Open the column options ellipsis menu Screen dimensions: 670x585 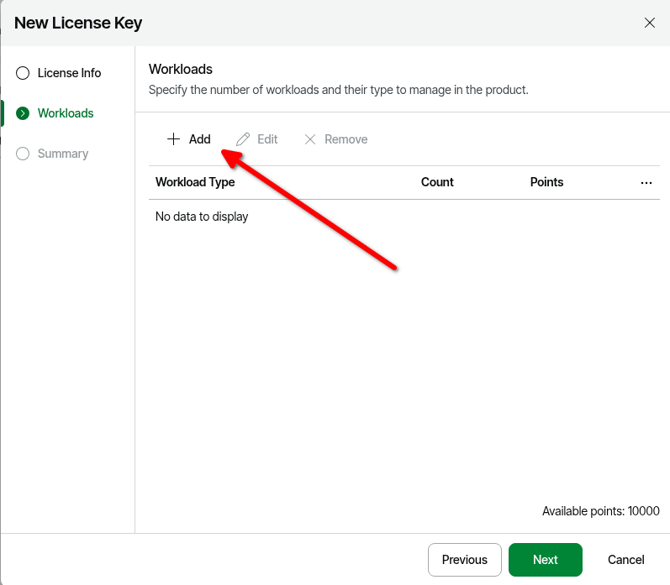(x=646, y=183)
